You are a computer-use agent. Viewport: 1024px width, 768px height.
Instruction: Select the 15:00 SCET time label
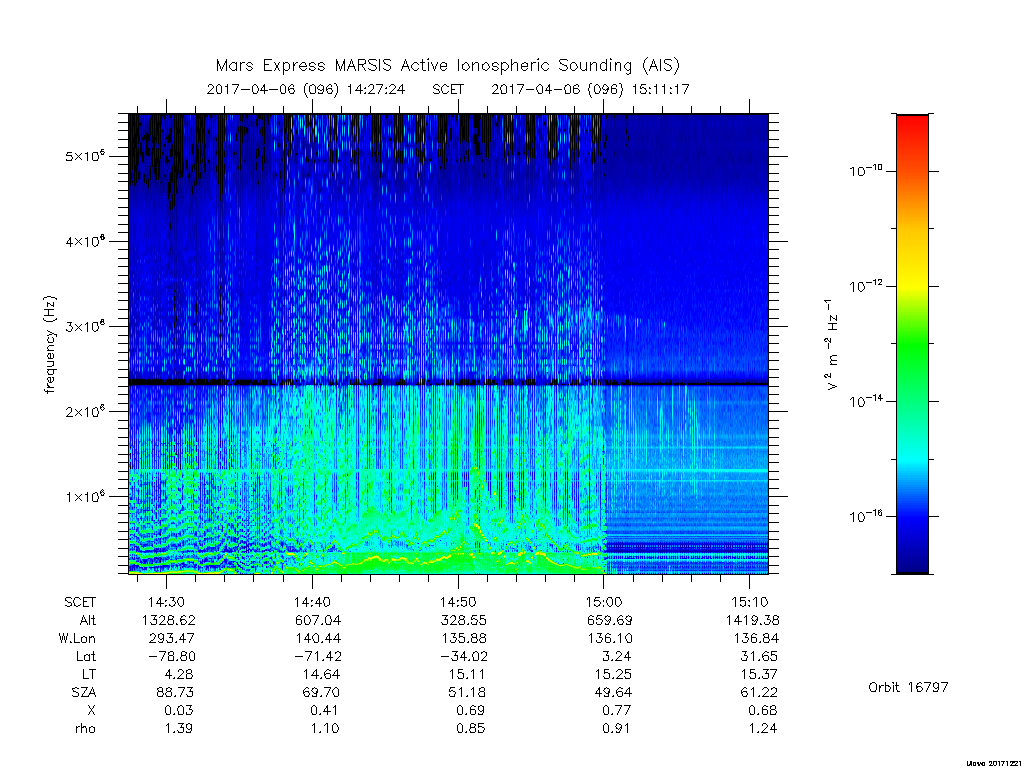point(603,602)
